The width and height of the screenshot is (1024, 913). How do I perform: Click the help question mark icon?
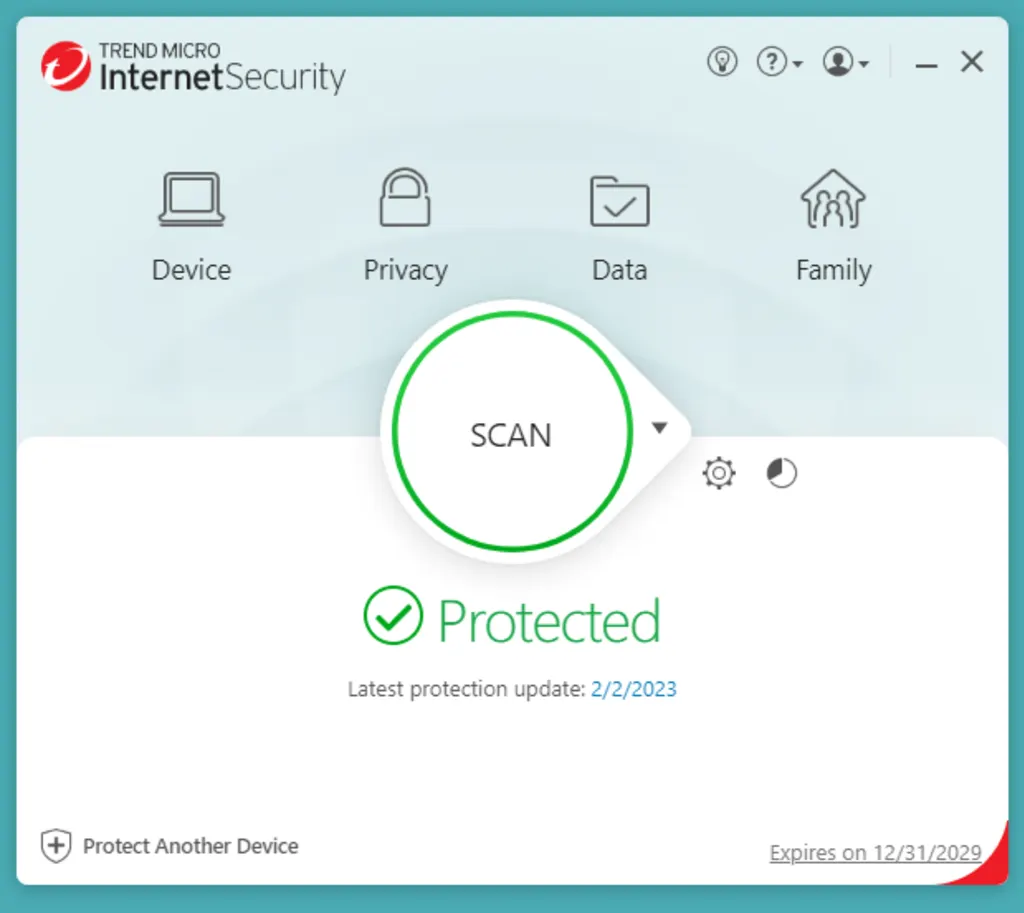773,61
